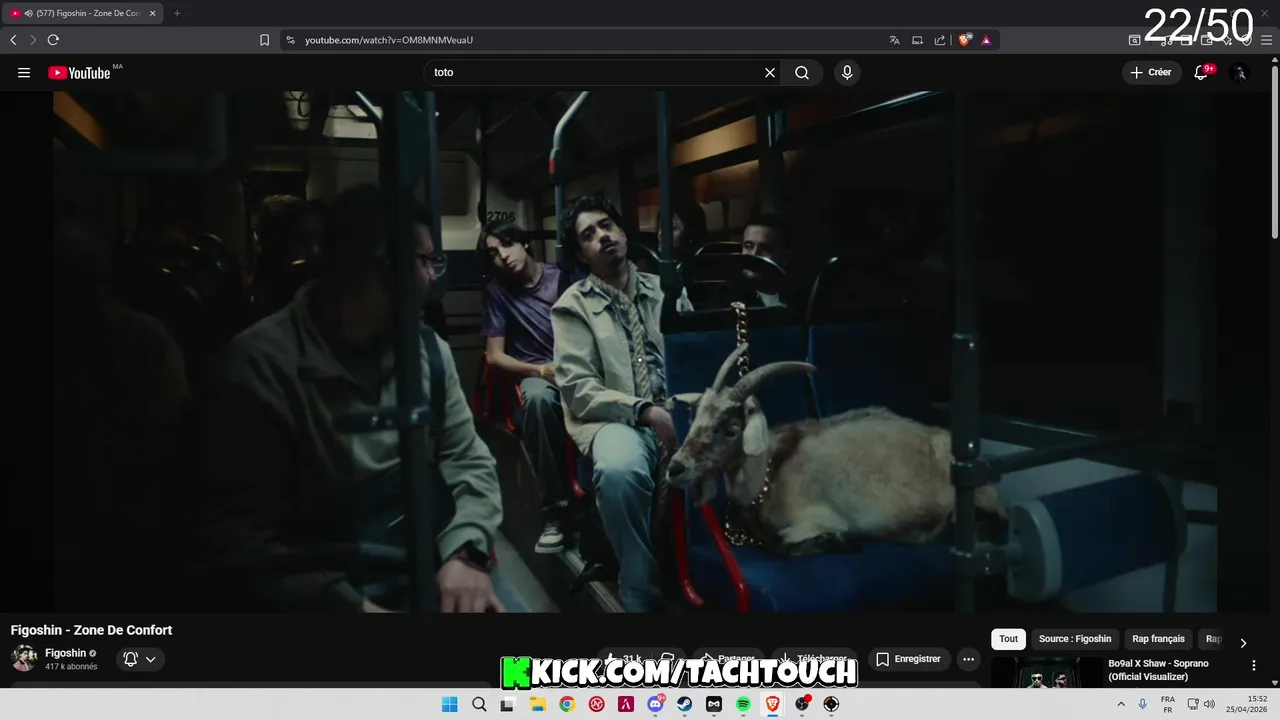
Task: Switch to the Figoshin - Zone De Confort tab
Action: point(82,13)
